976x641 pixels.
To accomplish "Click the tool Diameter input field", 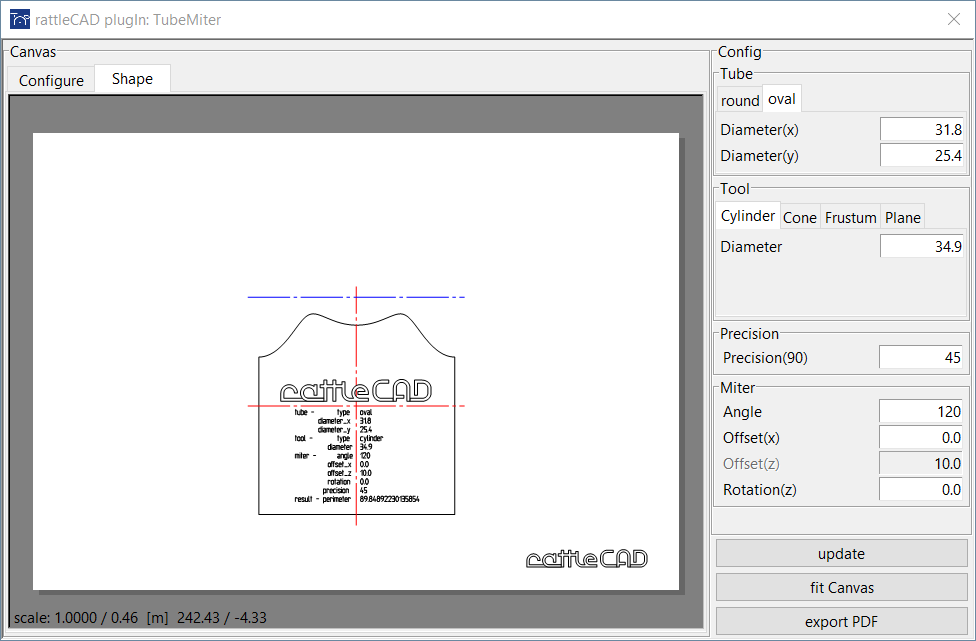I will pos(922,246).
